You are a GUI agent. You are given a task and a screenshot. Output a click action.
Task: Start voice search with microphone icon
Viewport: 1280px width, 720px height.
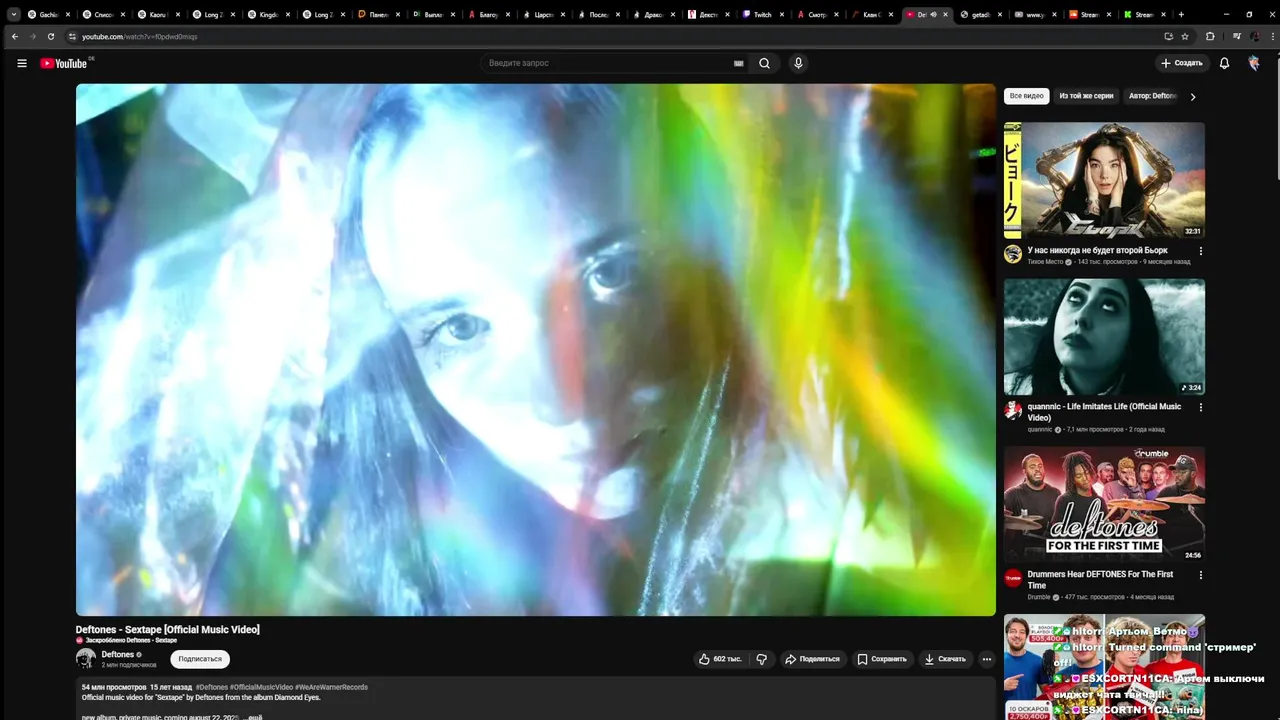[798, 63]
